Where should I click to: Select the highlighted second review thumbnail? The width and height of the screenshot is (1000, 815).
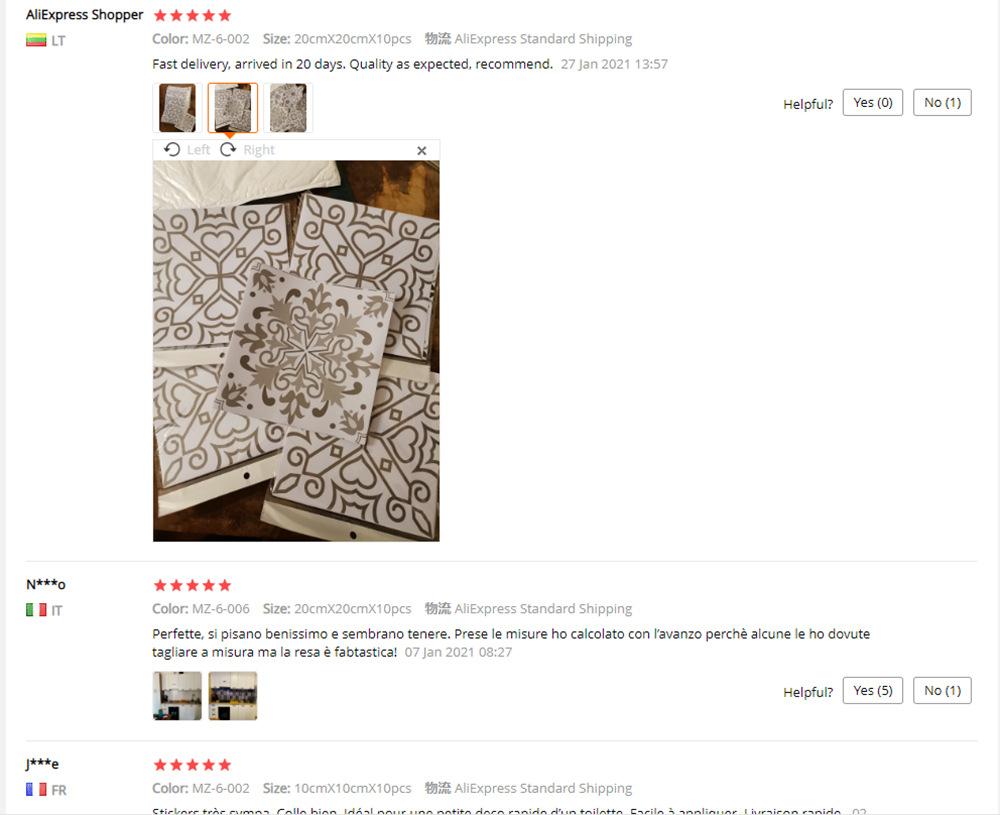point(233,108)
